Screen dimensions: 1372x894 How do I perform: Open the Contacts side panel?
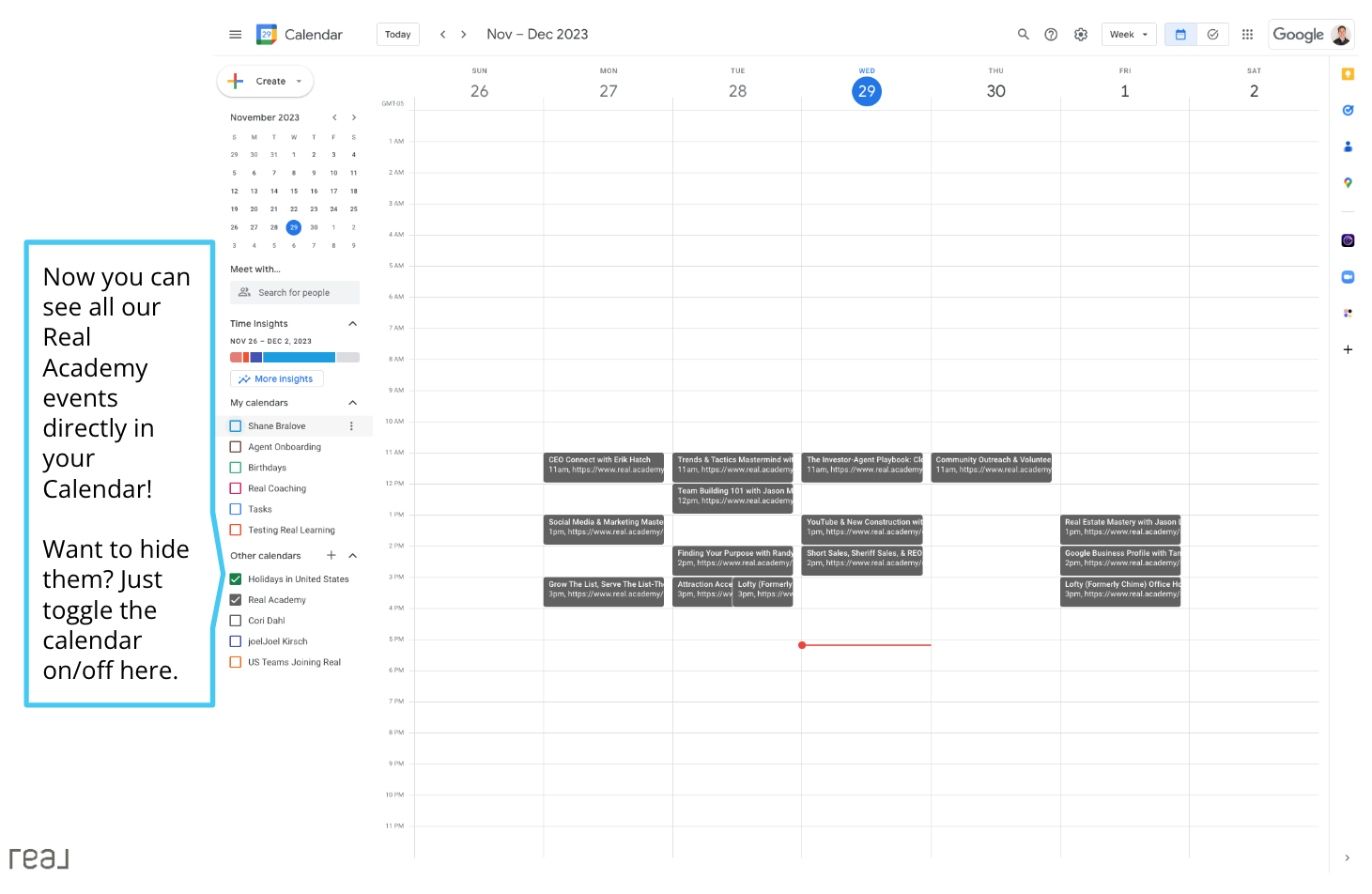[1348, 146]
